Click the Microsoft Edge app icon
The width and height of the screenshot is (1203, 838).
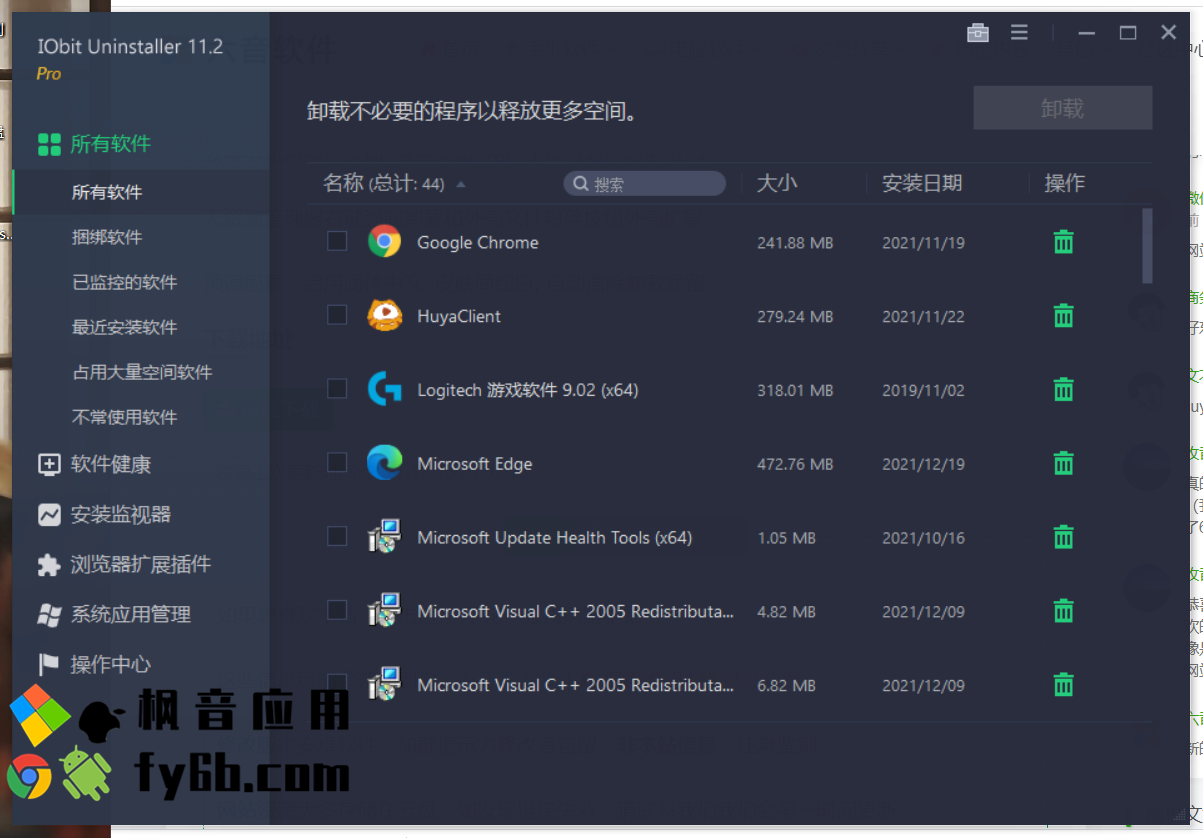click(x=384, y=464)
